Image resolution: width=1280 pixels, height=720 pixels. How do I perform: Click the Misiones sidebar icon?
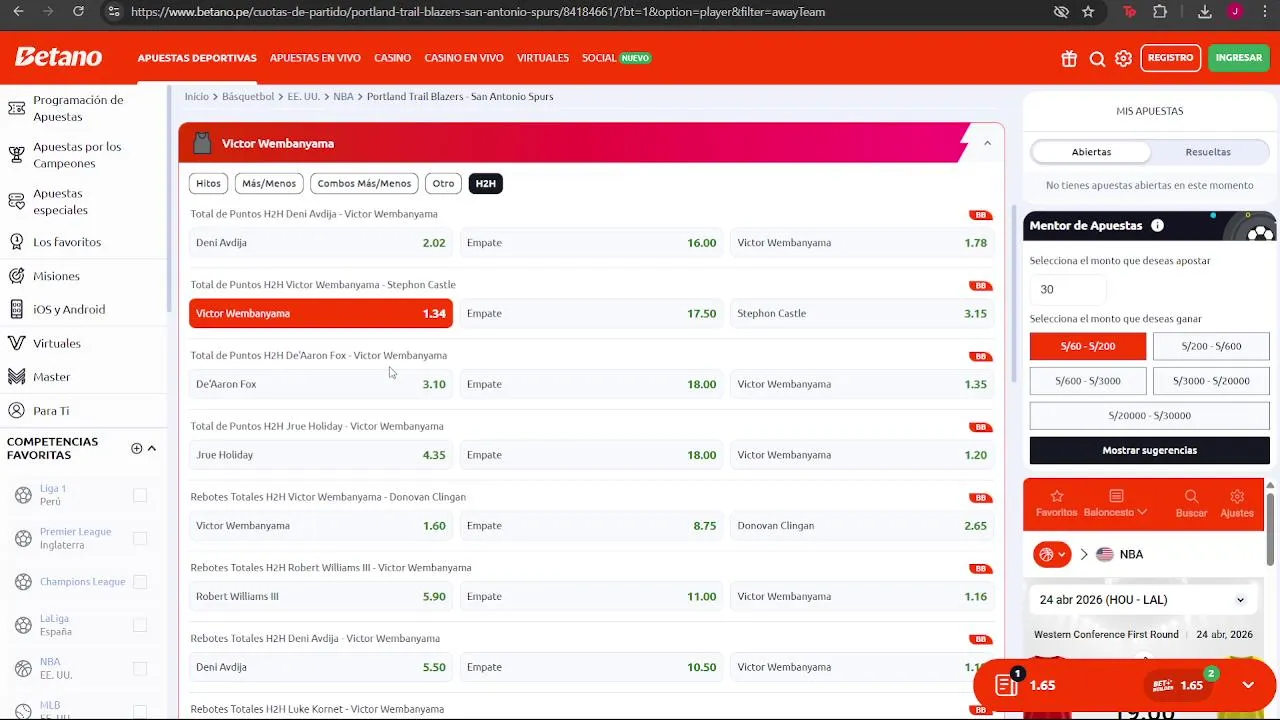16,276
